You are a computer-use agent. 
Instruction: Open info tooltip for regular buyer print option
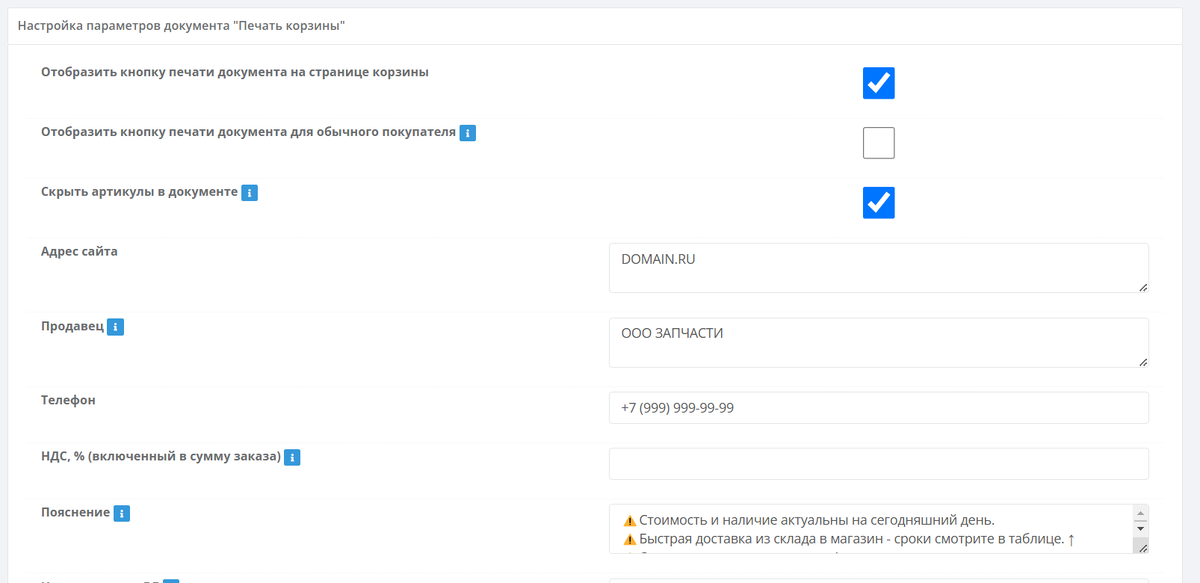pyautogui.click(x=467, y=132)
